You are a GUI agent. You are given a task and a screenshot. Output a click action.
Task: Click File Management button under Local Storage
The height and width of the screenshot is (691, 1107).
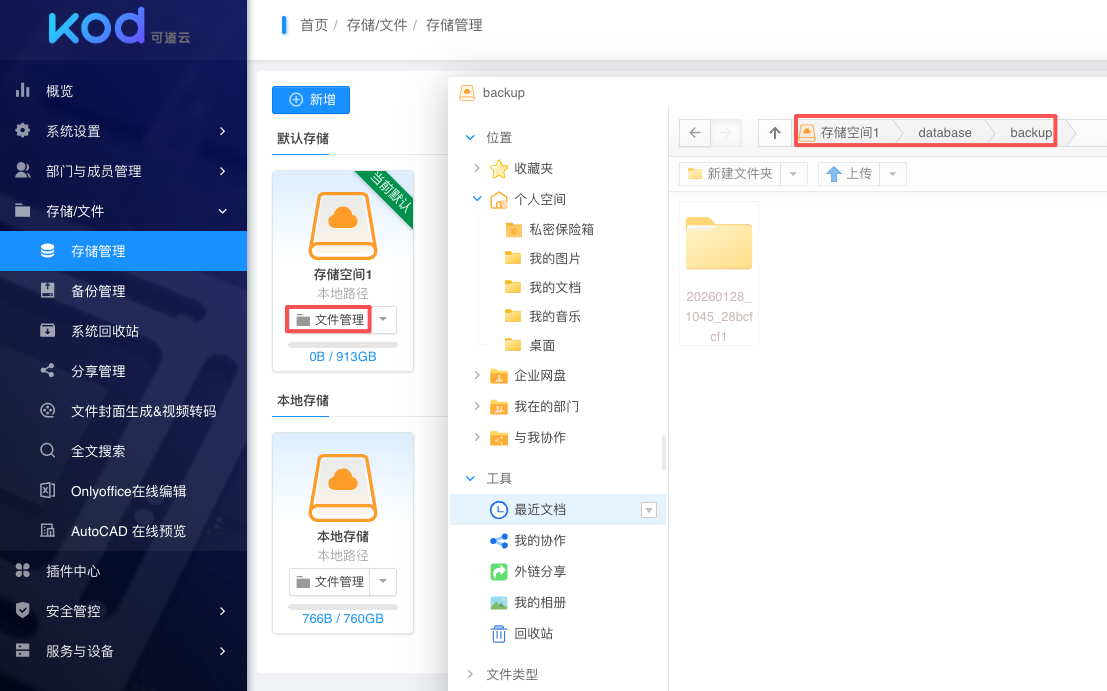pyautogui.click(x=330, y=582)
